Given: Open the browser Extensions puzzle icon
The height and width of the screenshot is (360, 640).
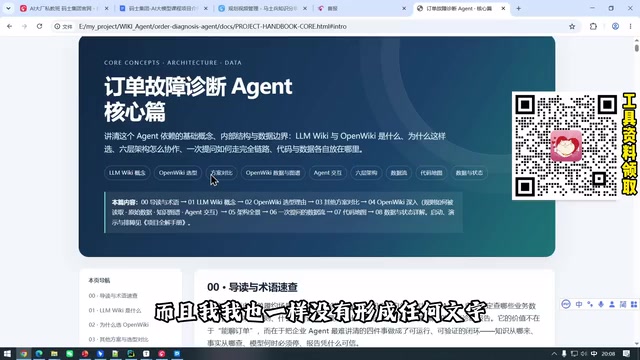Looking at the screenshot, I should [x=593, y=26].
